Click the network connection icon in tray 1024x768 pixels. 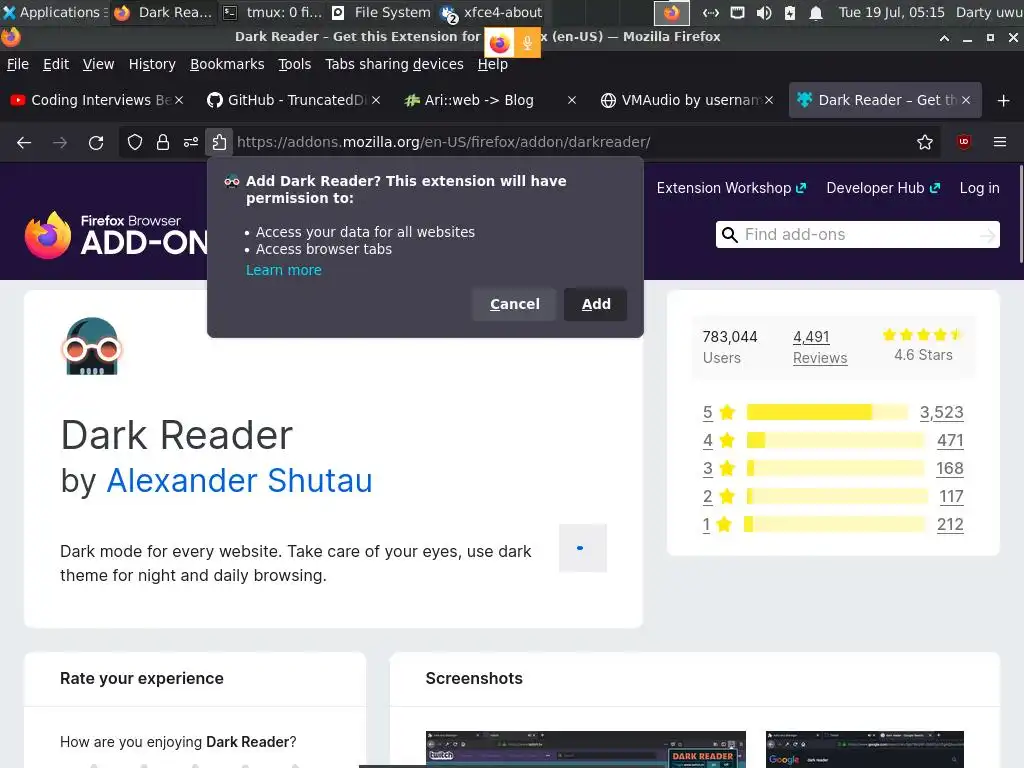point(711,12)
